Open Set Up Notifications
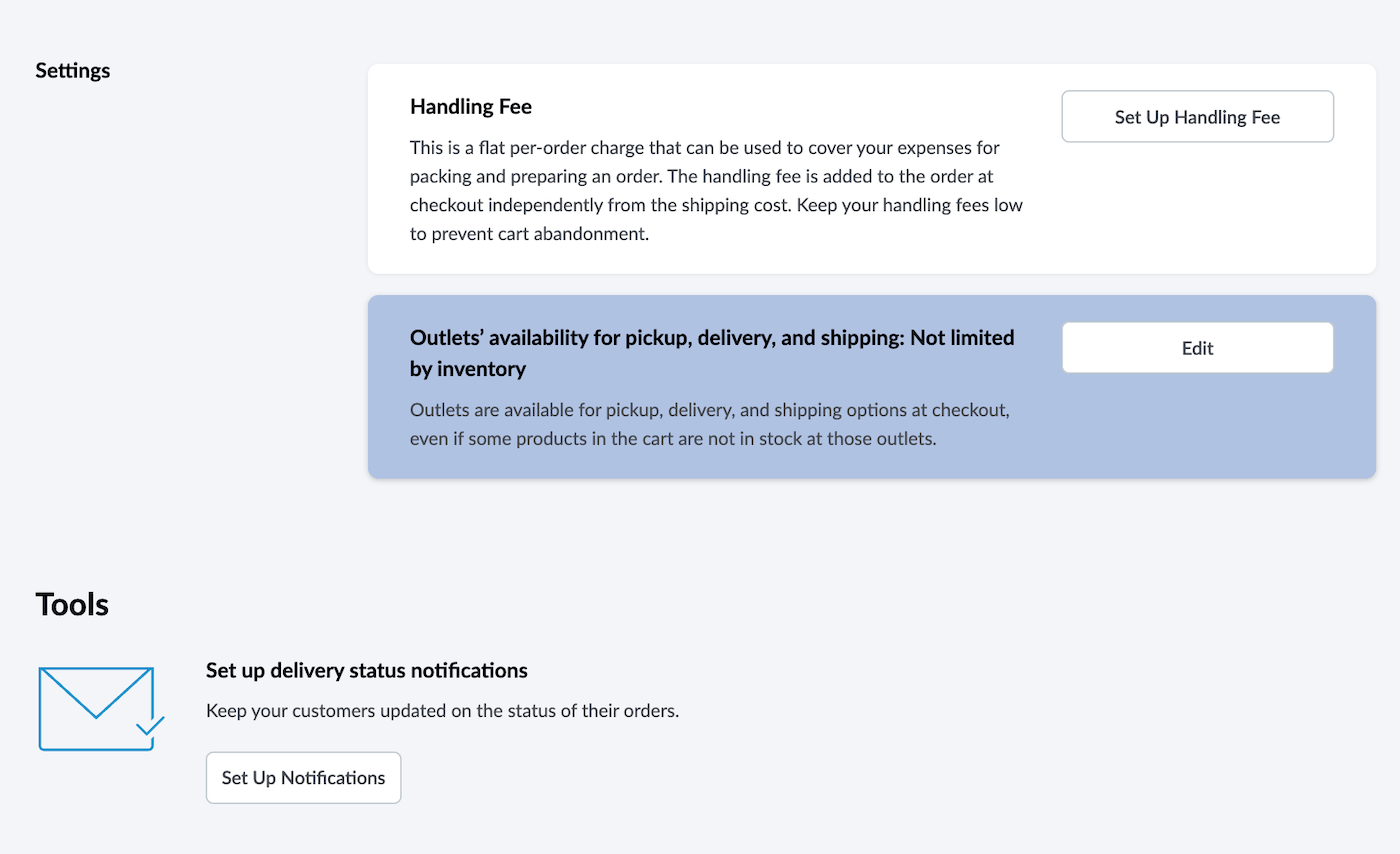This screenshot has width=1400, height=854. coord(303,777)
